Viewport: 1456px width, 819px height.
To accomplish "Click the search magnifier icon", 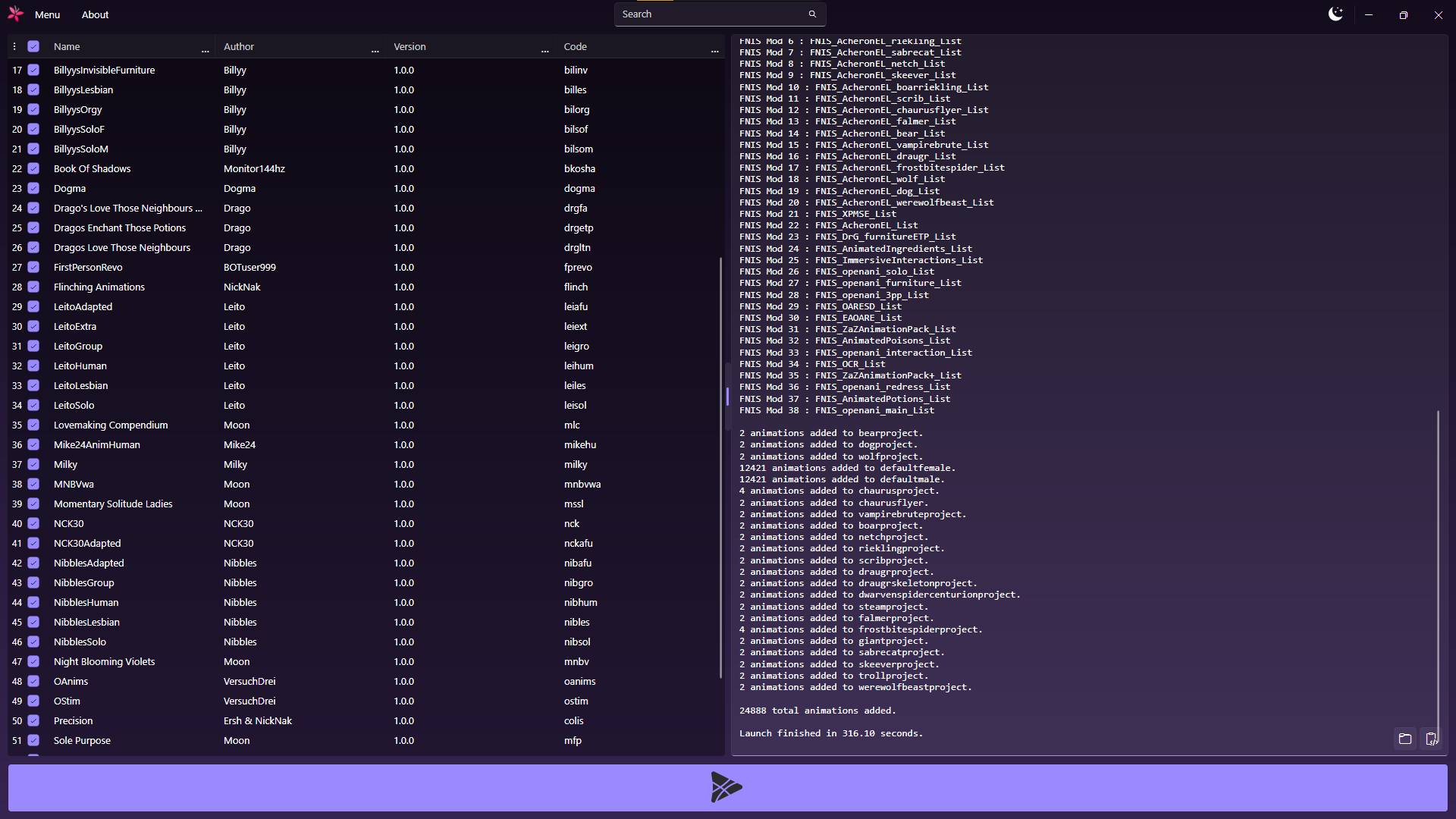I will click(812, 14).
